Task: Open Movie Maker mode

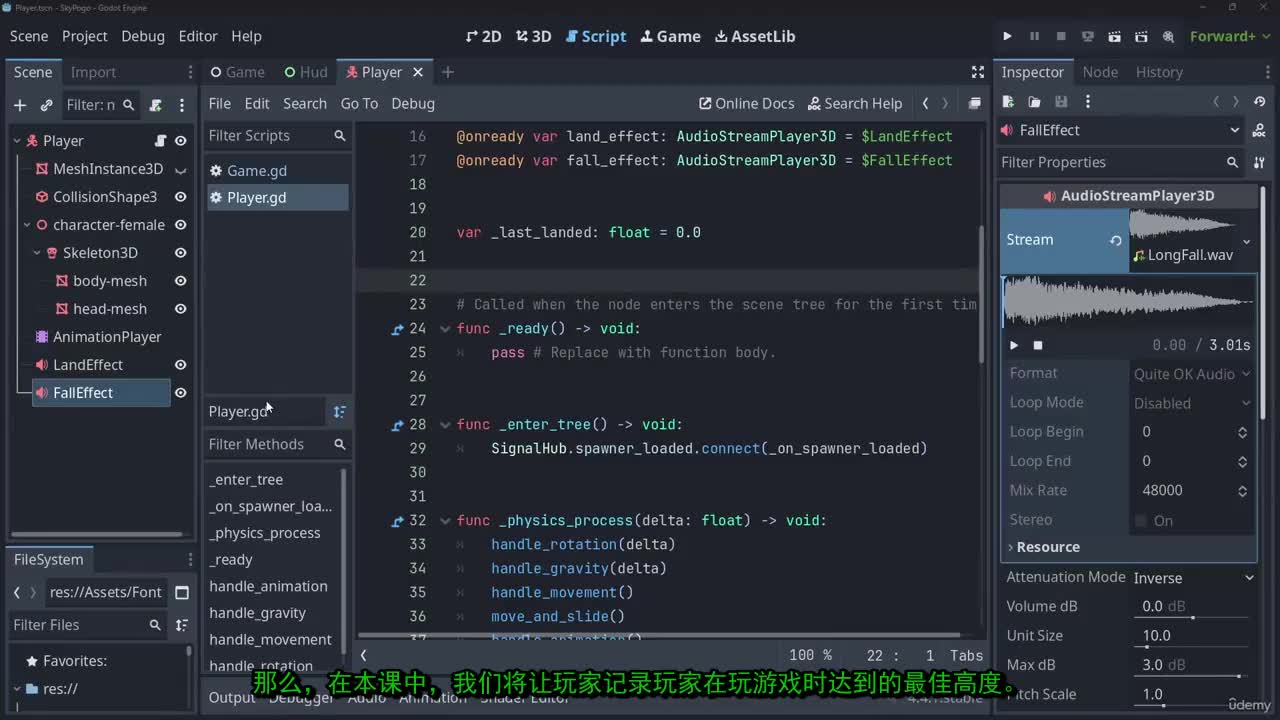Action: coord(1168,37)
